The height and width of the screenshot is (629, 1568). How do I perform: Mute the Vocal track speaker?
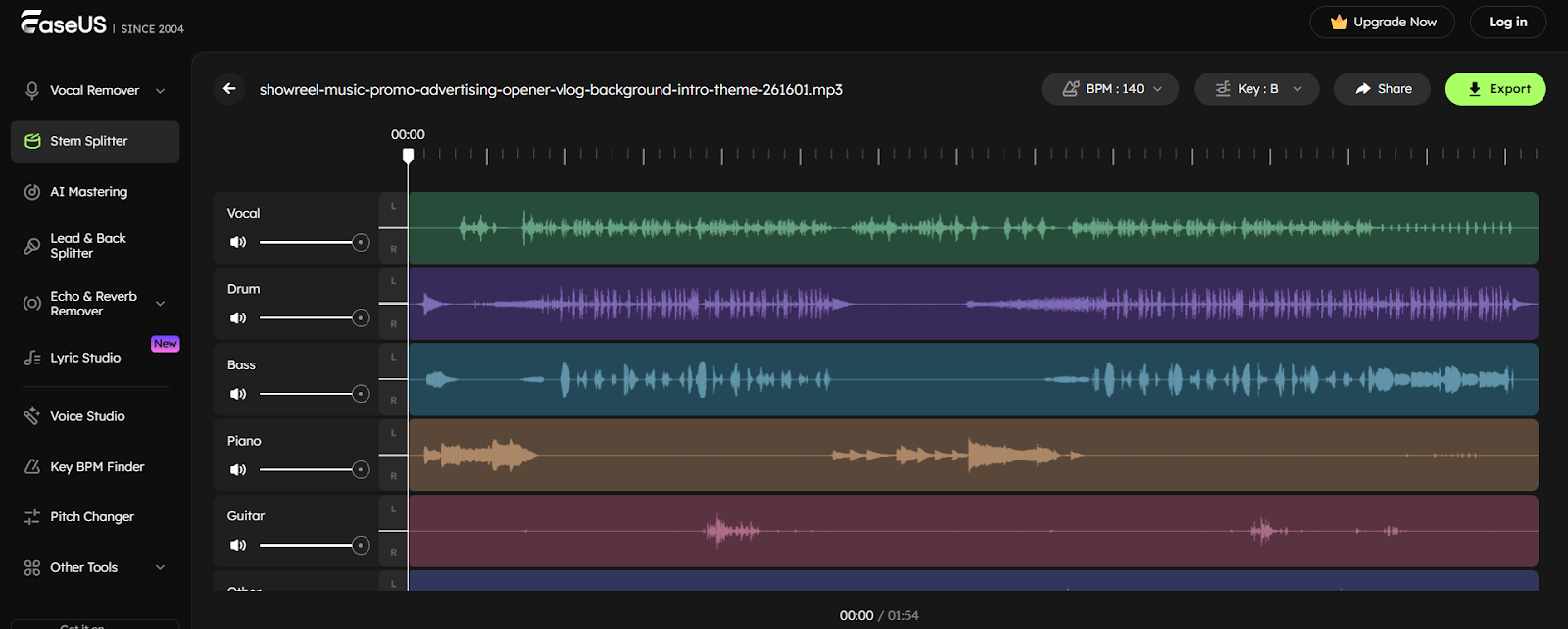coord(238,242)
